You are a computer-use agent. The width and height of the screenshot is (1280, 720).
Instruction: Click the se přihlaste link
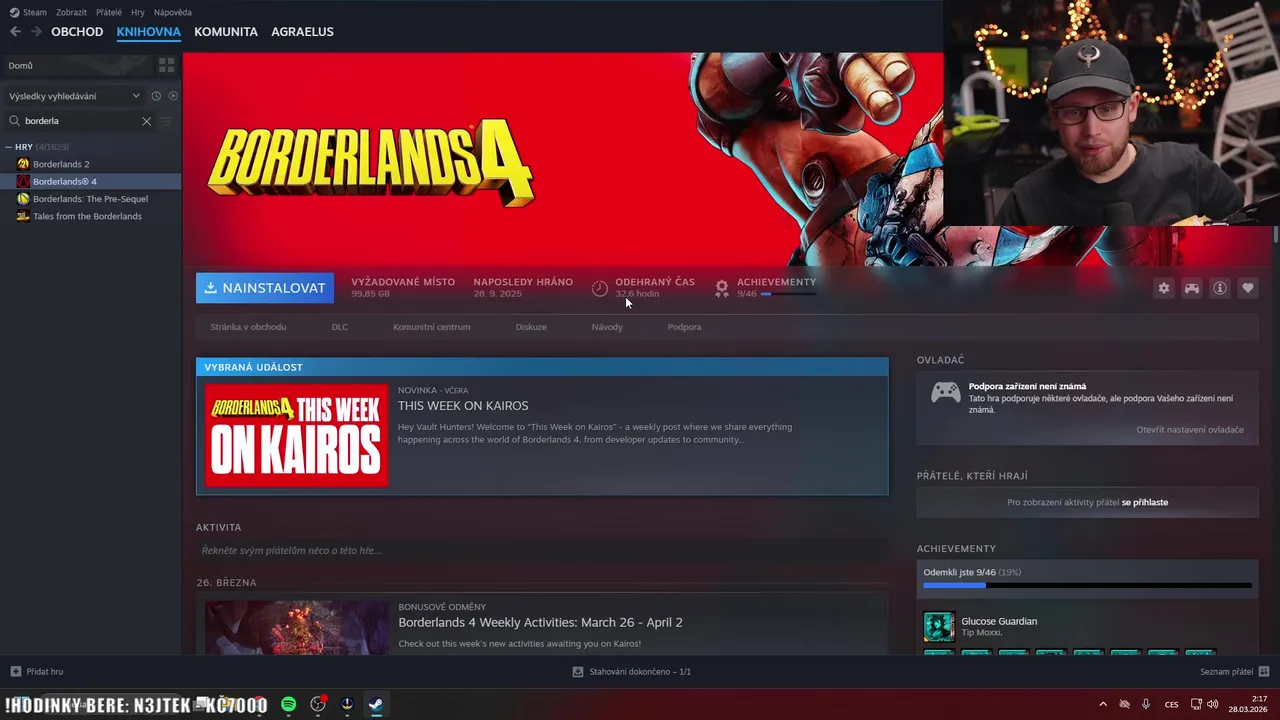click(x=1145, y=503)
